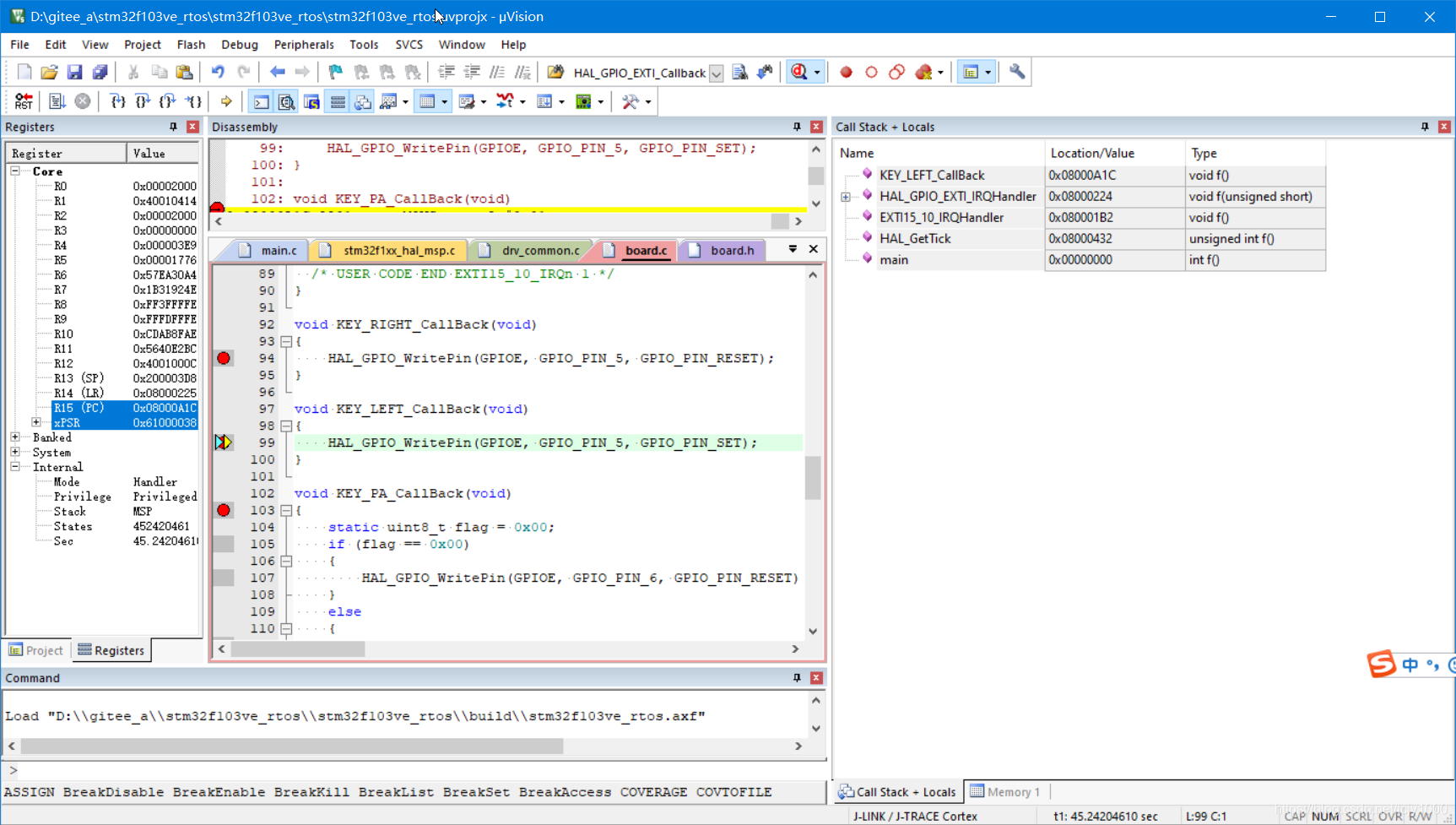
Task: Click the Command window horizontal scrollbar thumb
Action: 292,746
